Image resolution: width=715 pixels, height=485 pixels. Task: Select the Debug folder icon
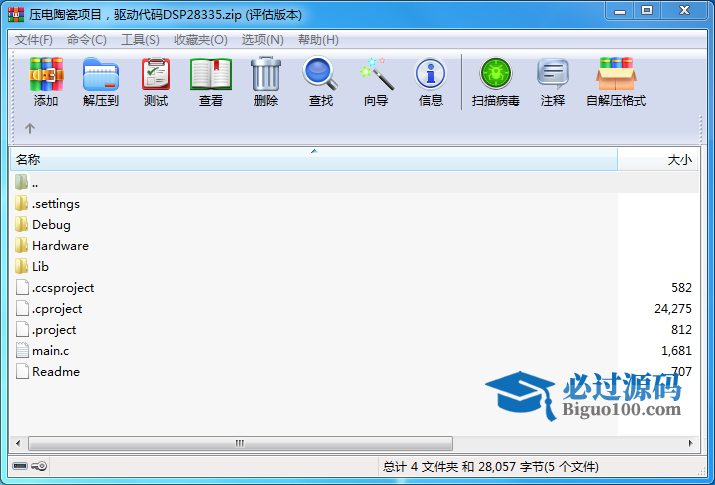(21, 224)
